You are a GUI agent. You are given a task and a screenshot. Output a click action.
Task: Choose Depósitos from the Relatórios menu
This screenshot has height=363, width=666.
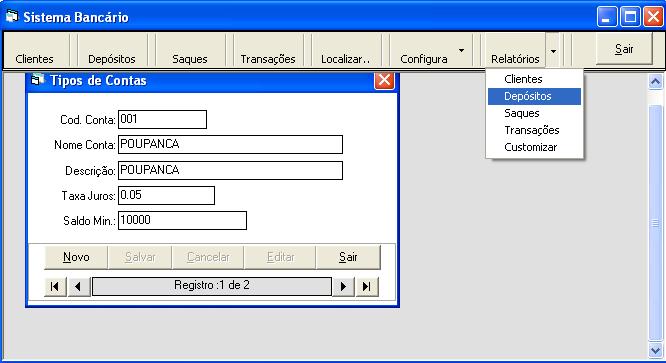(x=534, y=96)
